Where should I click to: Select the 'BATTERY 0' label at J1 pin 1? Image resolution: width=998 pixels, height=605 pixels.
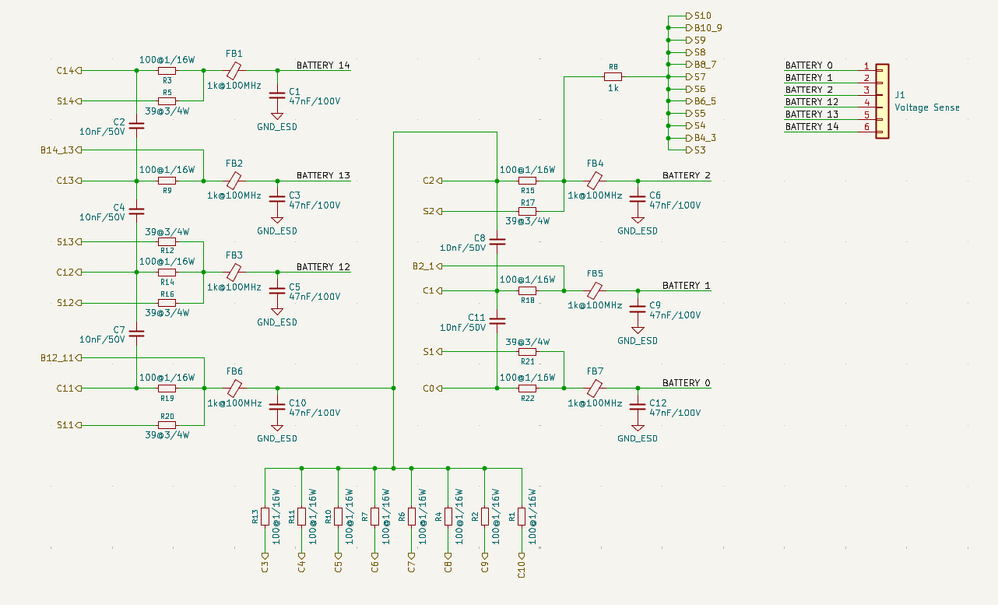point(808,65)
